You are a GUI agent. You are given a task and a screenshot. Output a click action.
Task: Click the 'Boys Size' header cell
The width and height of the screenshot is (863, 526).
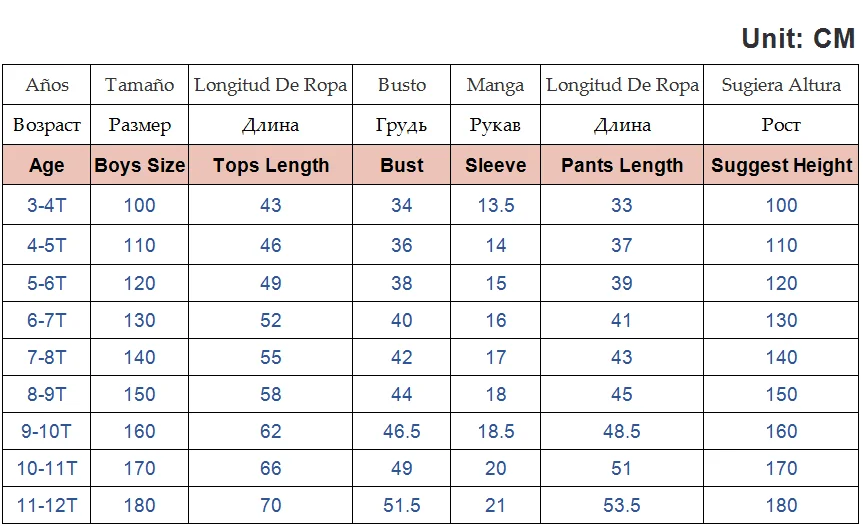point(140,166)
